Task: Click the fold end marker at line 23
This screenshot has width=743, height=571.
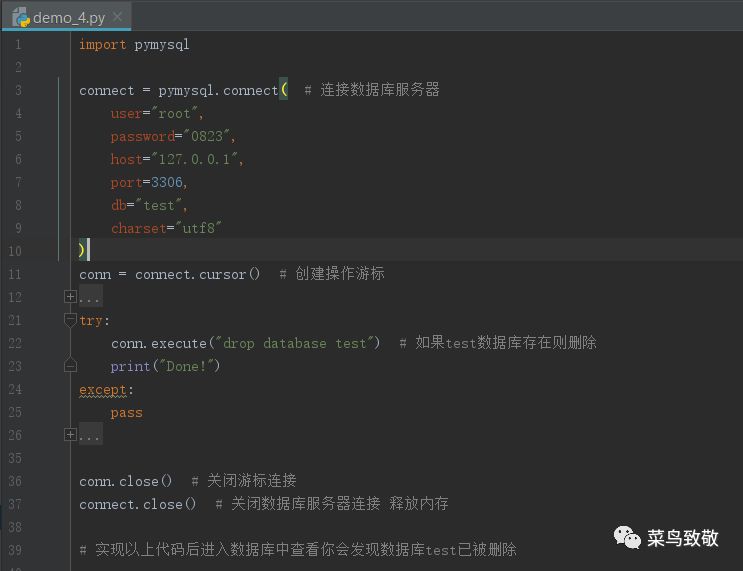Action: pyautogui.click(x=70, y=365)
